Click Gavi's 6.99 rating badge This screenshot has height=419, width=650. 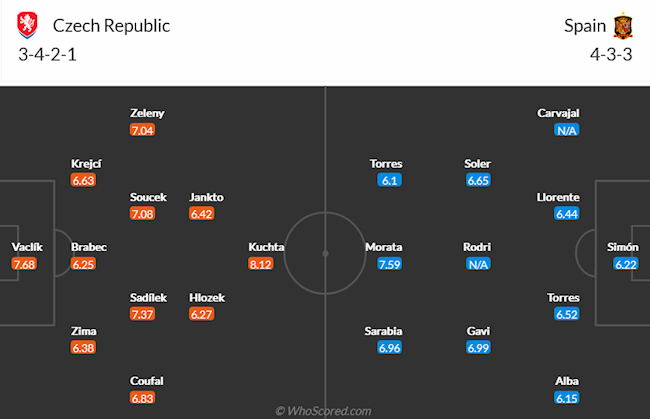(x=478, y=348)
